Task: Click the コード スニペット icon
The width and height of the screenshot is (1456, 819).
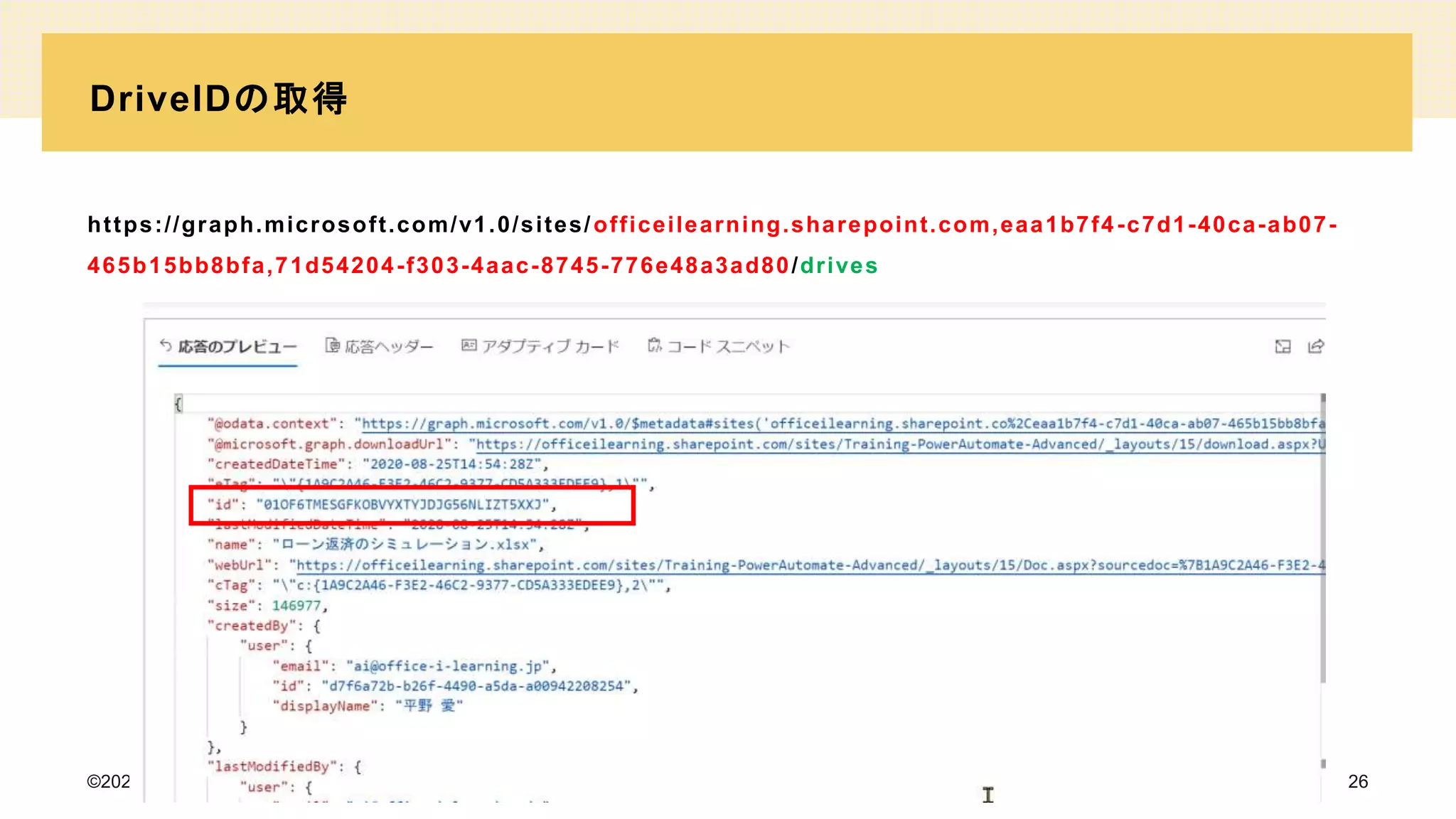Action: click(x=655, y=346)
